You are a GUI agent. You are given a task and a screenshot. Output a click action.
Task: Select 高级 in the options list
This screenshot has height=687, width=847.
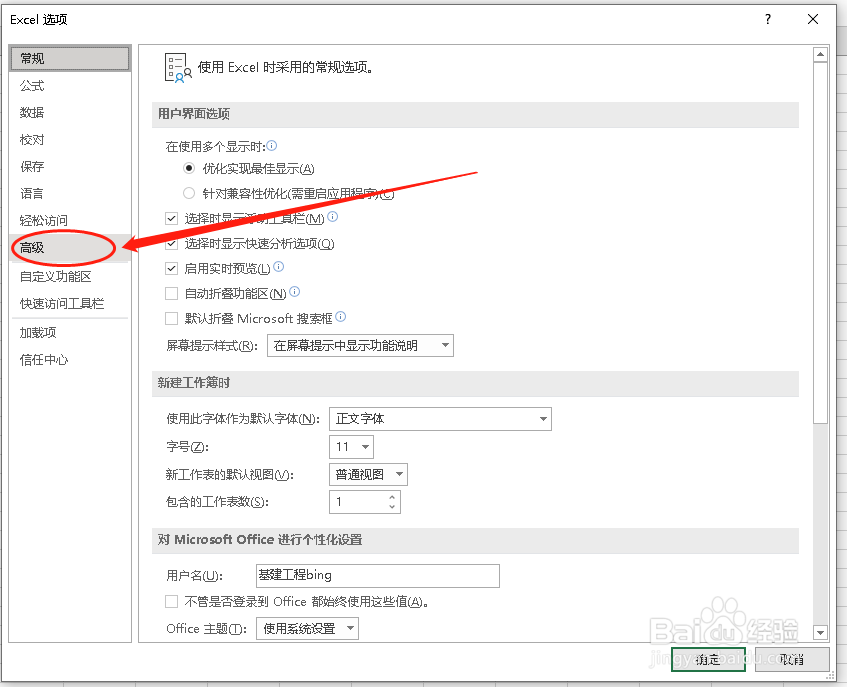coord(70,248)
